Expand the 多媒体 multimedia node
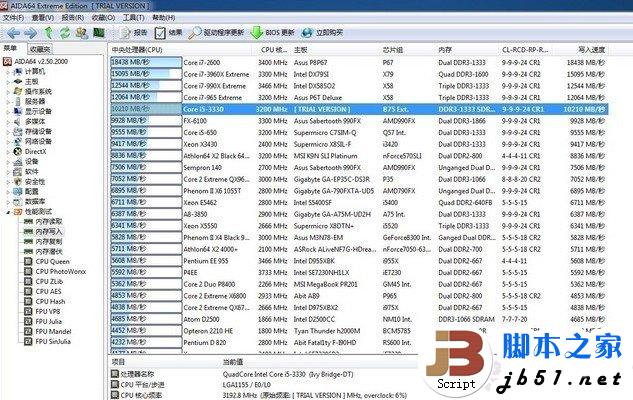Image resolution: width=633 pixels, height=400 pixels. (8, 121)
